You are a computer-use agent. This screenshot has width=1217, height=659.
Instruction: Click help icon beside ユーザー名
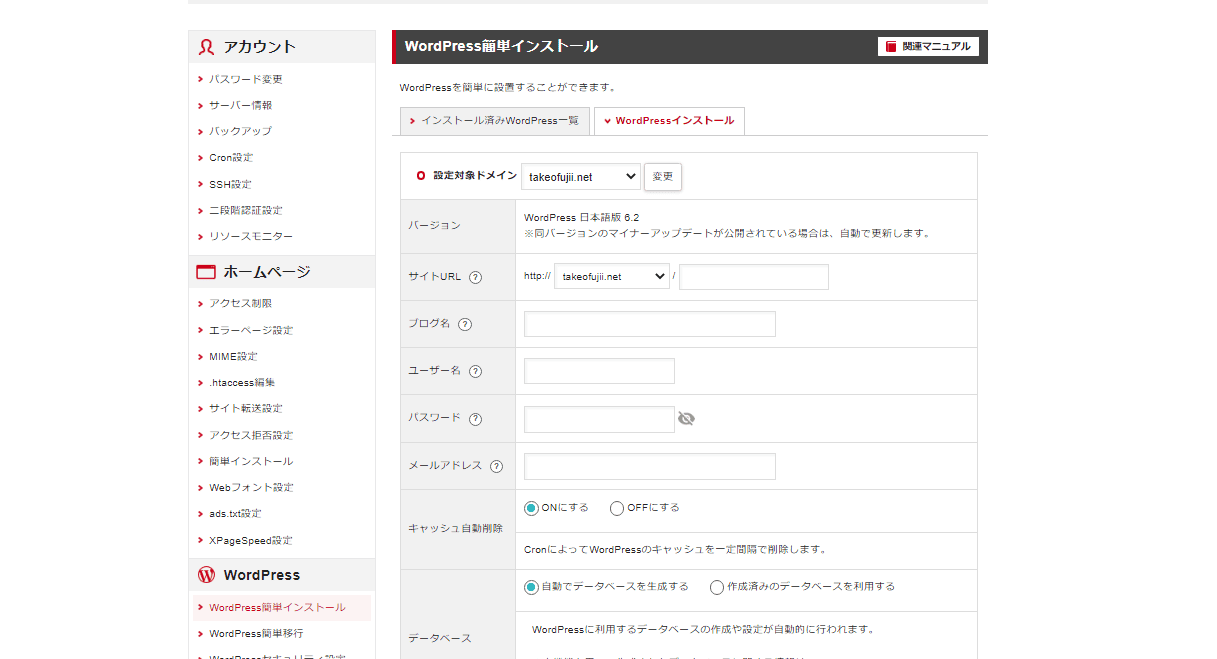coord(475,371)
